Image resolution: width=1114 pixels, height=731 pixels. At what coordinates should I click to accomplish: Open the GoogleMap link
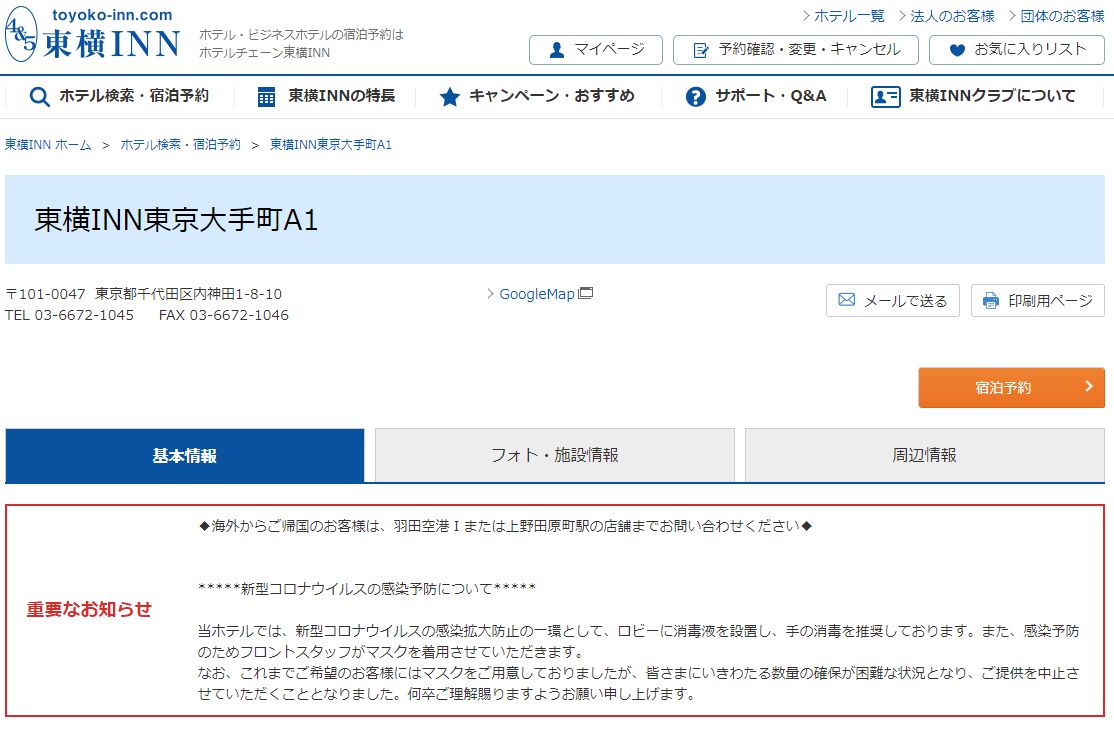[536, 293]
